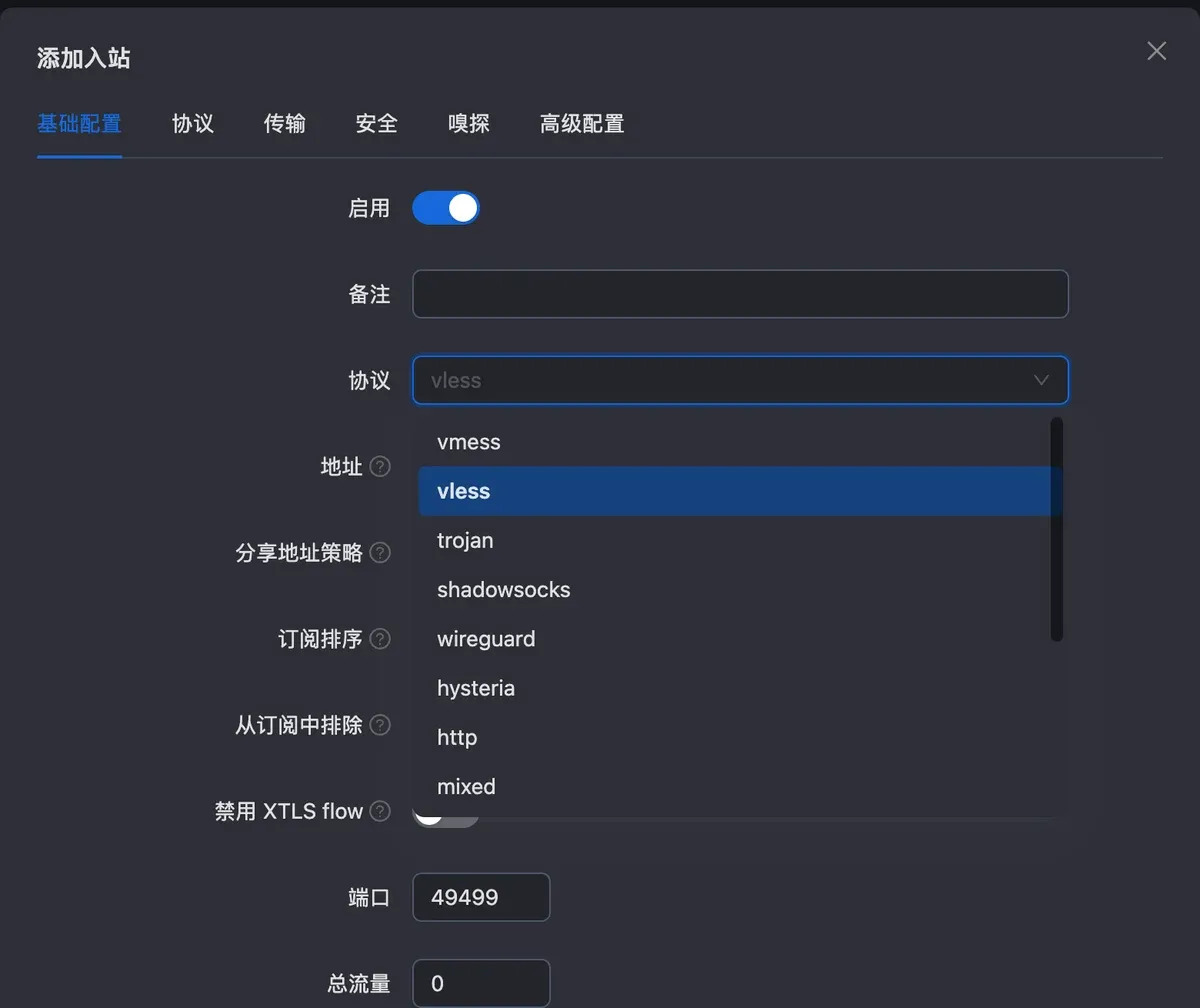Collapse the 协议 dropdown arrow
1200x1008 pixels.
[1041, 380]
